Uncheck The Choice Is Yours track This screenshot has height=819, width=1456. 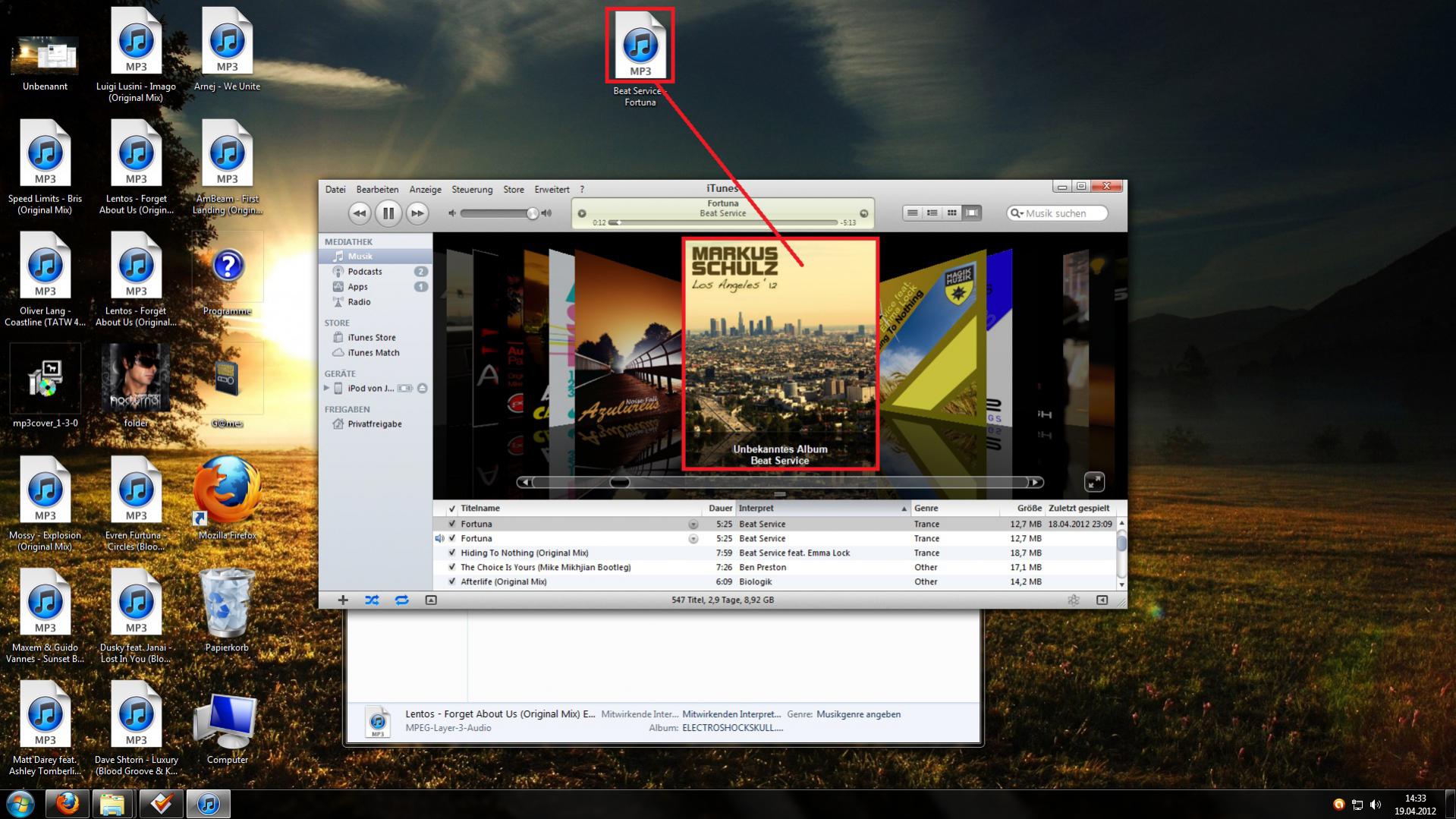tap(452, 567)
